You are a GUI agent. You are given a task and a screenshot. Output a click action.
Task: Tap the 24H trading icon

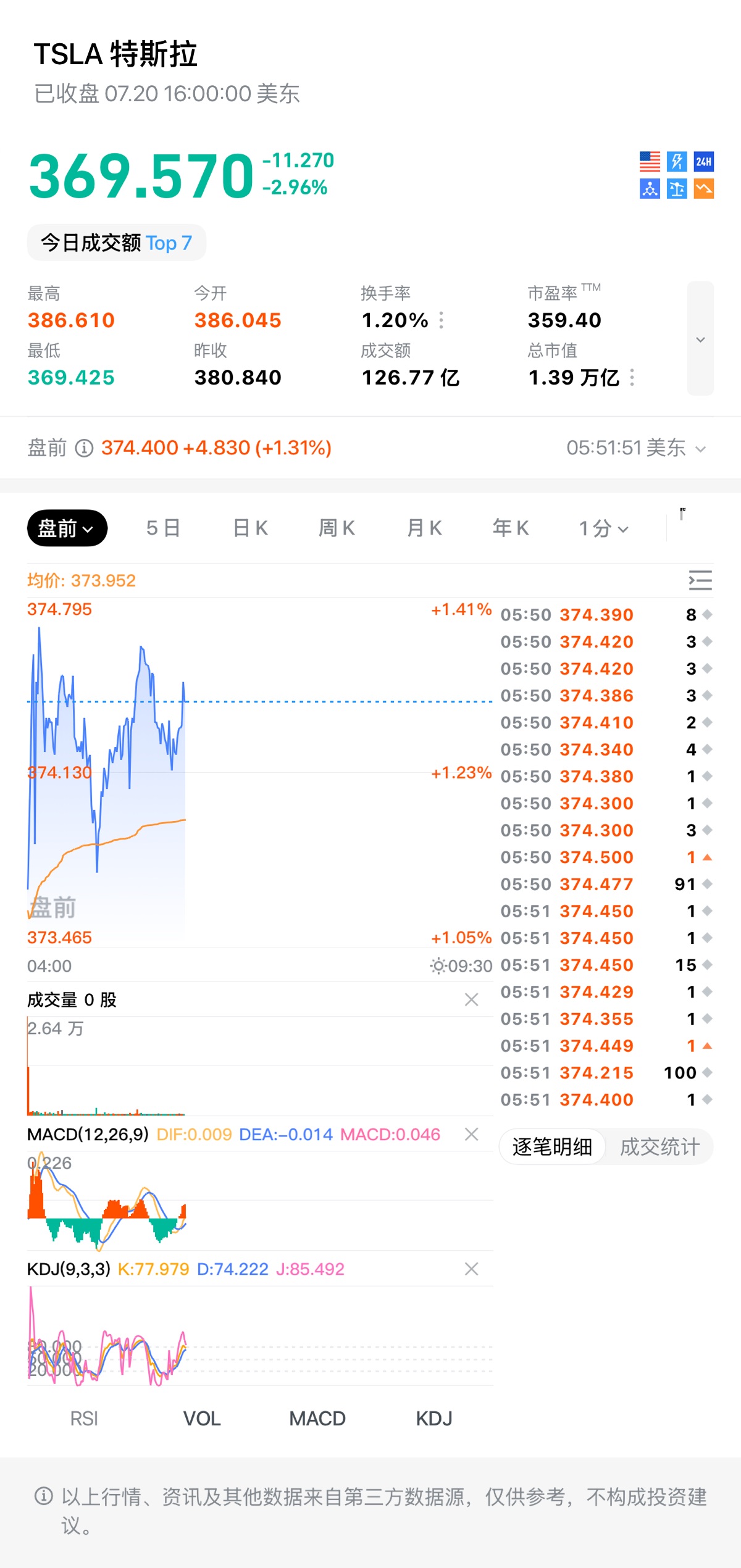(704, 162)
